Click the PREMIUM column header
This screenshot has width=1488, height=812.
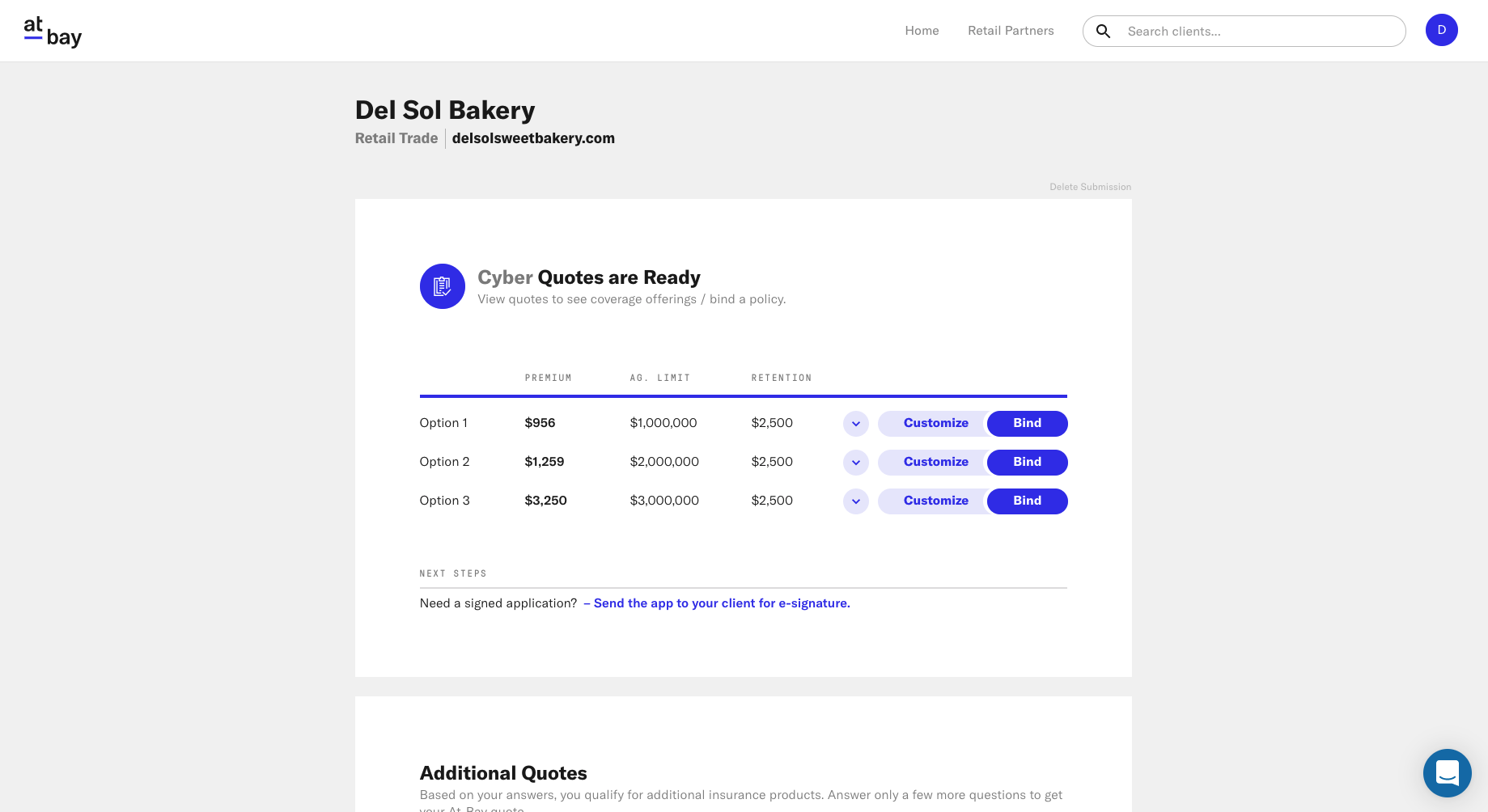tap(548, 378)
